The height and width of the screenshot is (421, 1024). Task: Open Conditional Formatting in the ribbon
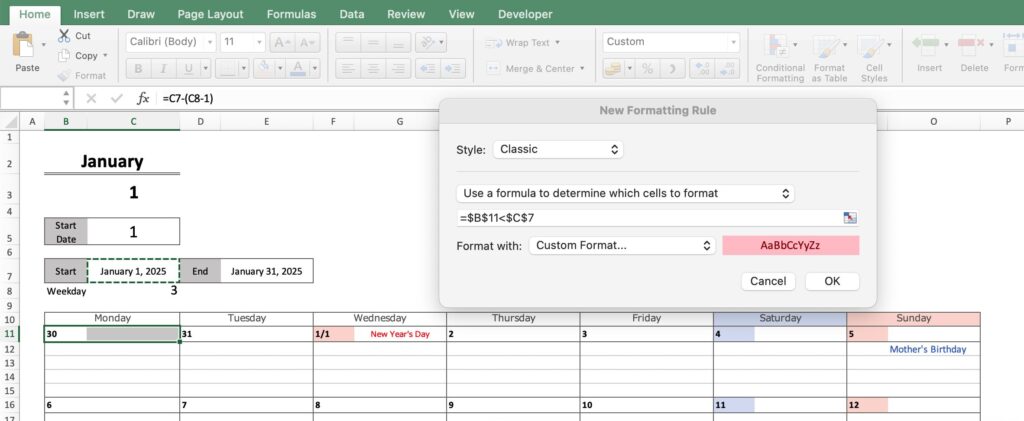tap(779, 57)
